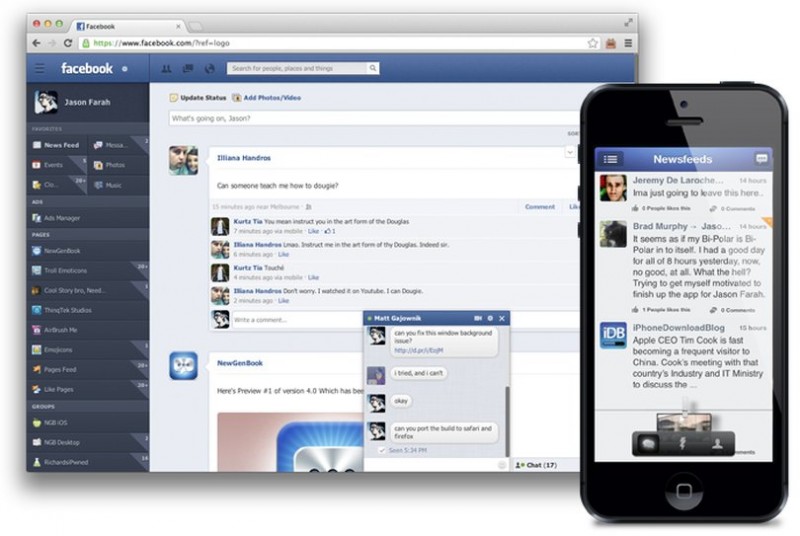Viewport: 800px width, 536px height.
Task: Open Pages Feed in the sidebar
Action: click(88, 370)
